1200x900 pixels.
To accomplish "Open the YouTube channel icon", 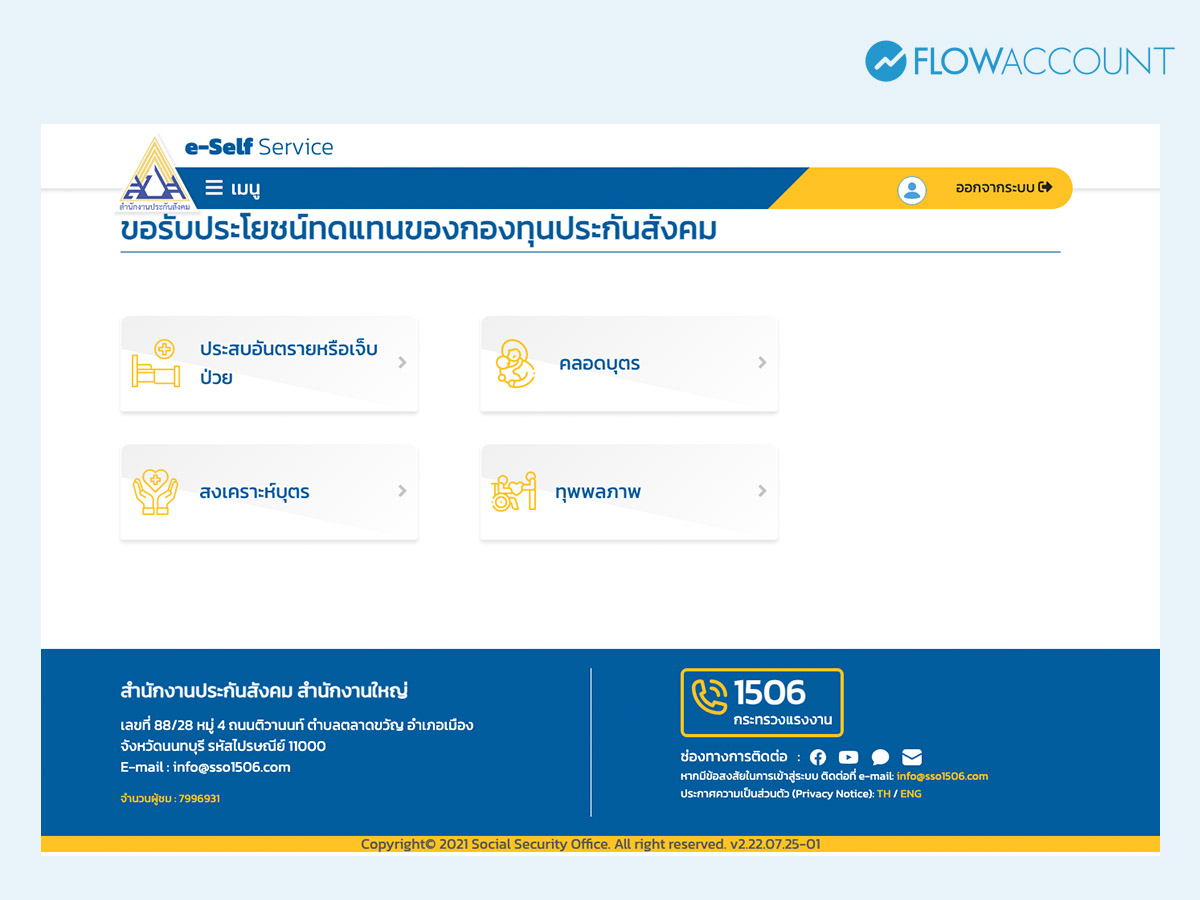I will click(849, 757).
